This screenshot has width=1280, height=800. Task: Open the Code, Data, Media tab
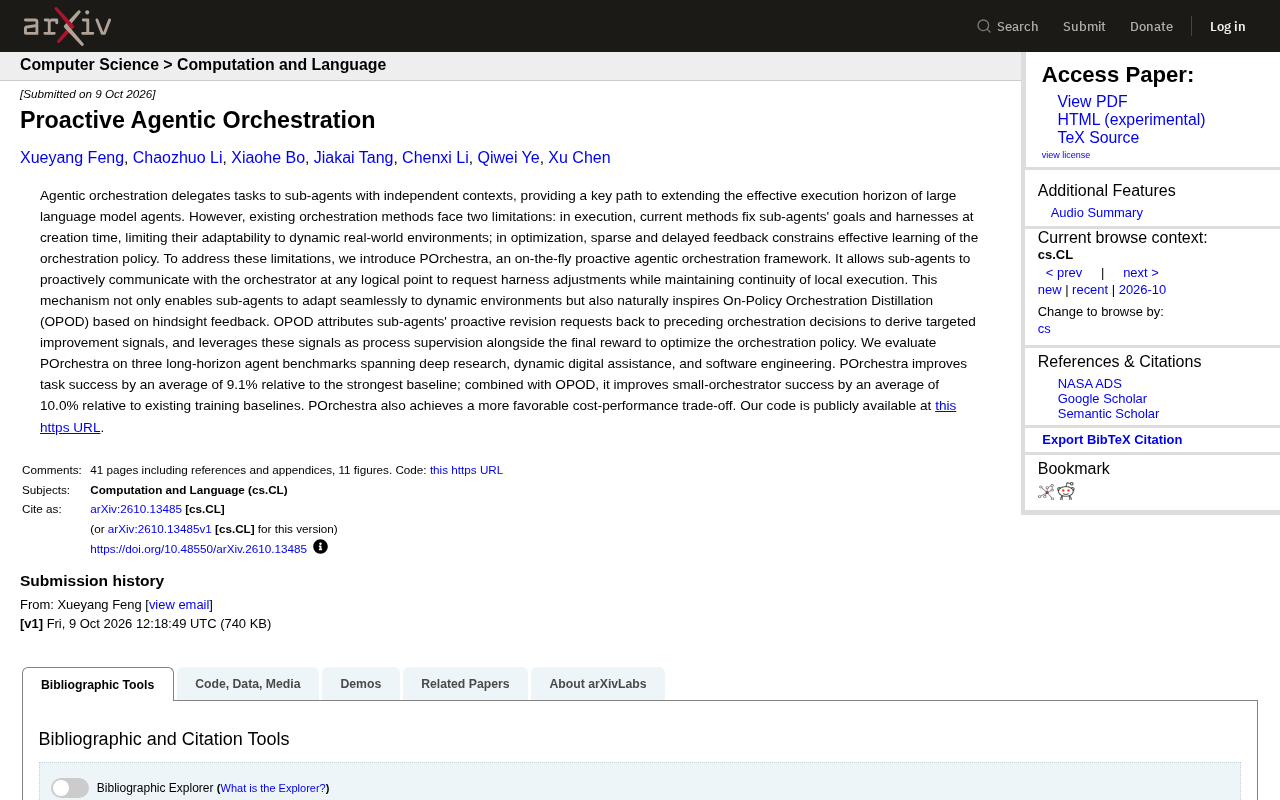click(x=248, y=684)
